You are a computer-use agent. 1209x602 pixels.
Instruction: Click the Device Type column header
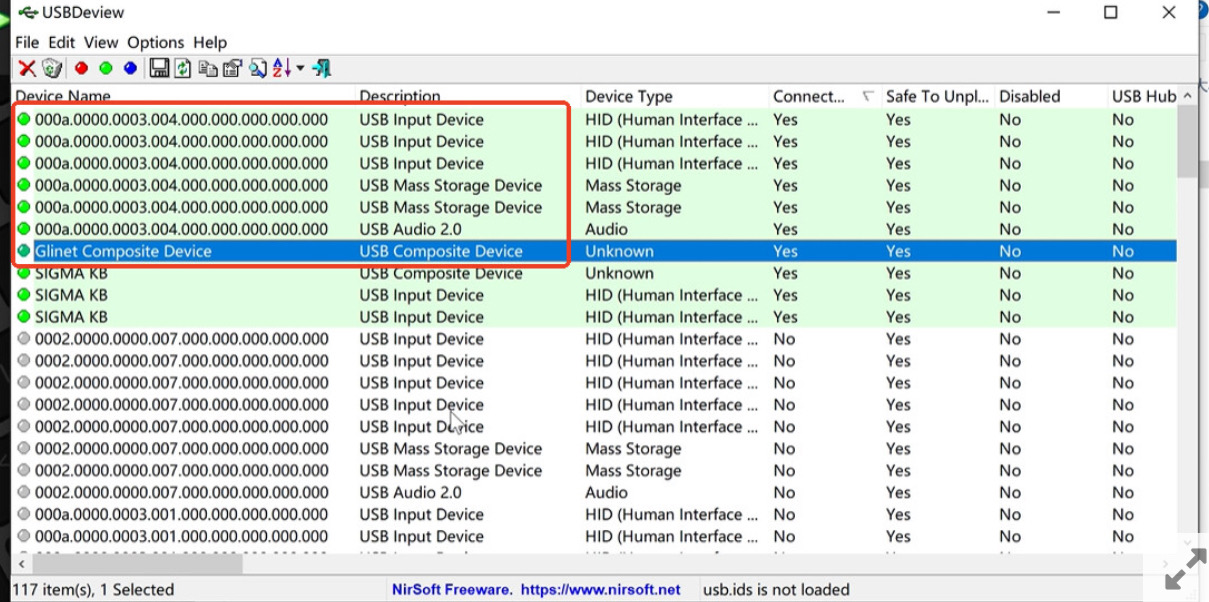click(x=629, y=96)
